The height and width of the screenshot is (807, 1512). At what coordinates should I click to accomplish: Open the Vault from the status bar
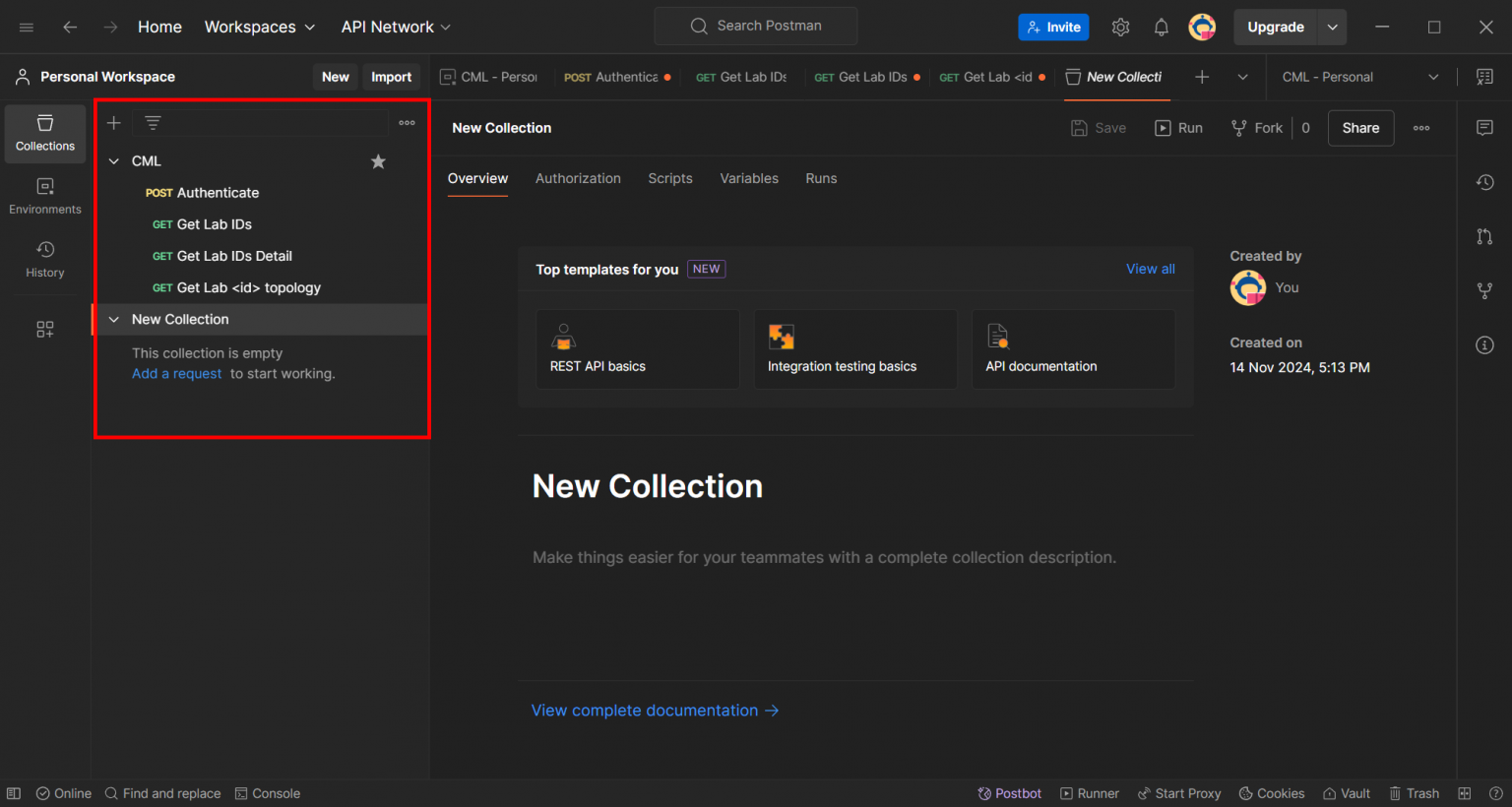coord(1346,793)
